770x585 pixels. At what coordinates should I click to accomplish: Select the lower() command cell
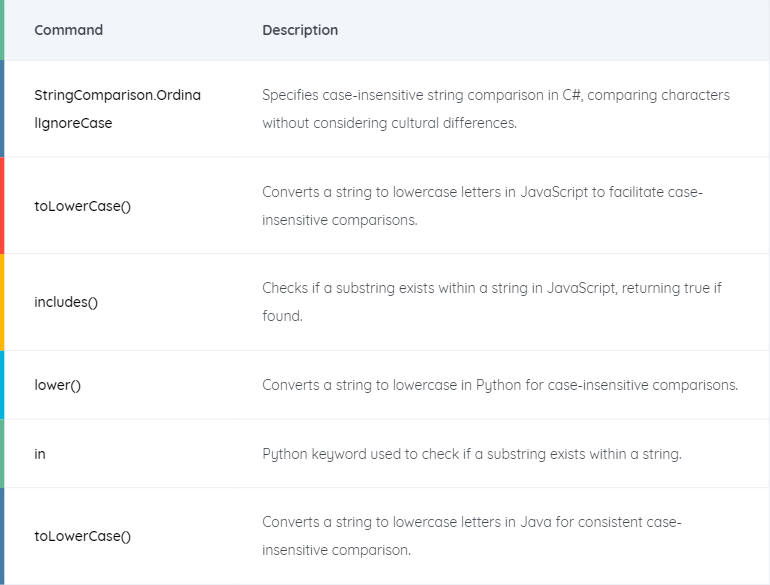[57, 385]
